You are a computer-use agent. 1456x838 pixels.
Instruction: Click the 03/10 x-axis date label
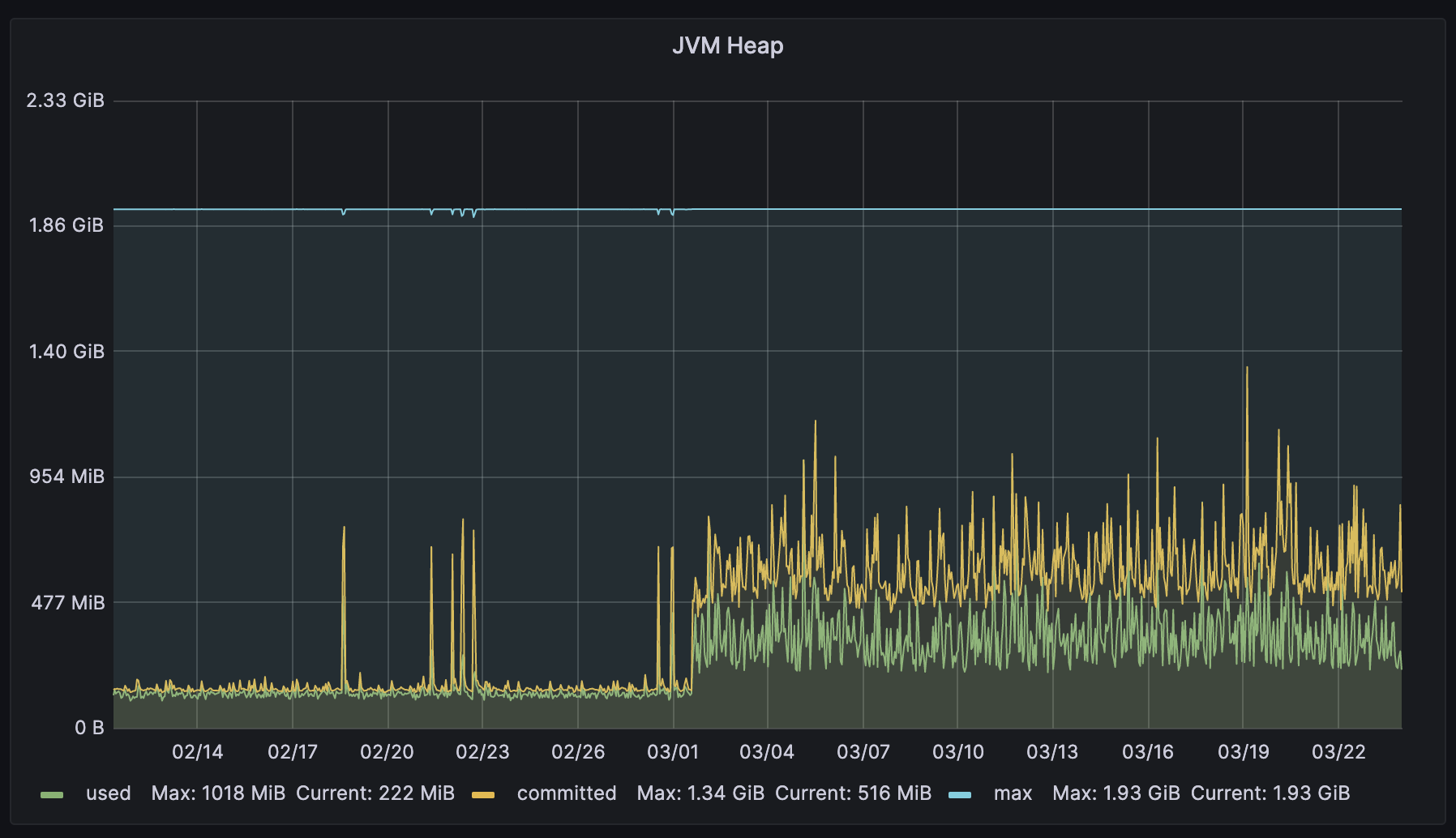[958, 752]
